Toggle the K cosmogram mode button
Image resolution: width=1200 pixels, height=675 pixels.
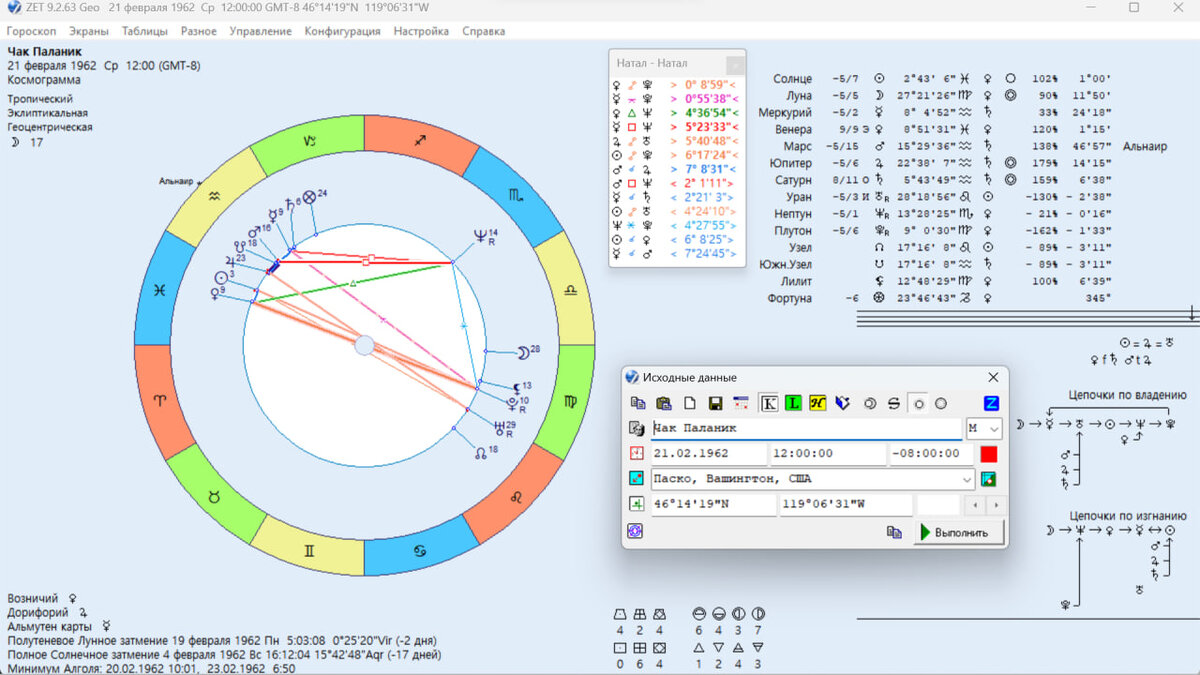769,403
